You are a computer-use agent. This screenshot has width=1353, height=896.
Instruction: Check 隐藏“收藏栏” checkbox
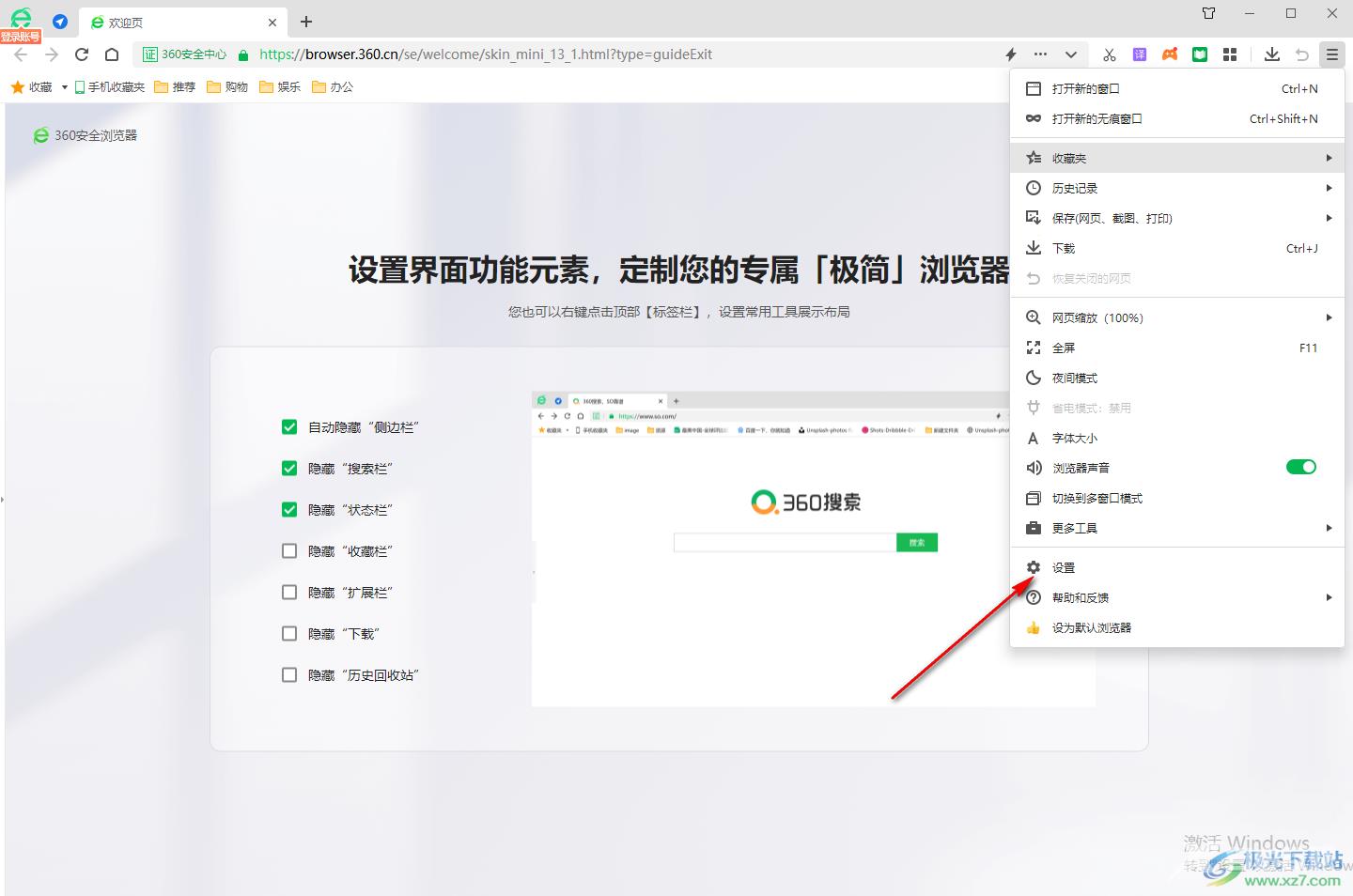tap(289, 551)
